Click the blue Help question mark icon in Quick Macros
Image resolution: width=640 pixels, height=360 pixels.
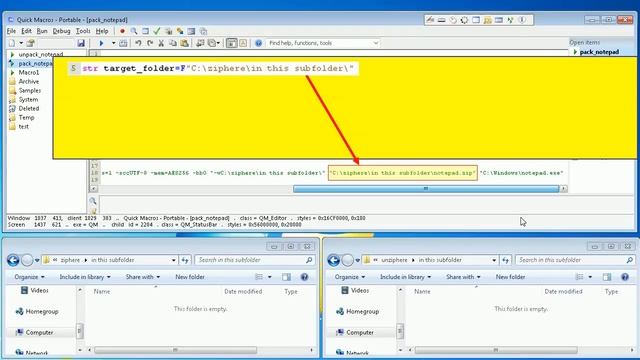pos(258,43)
